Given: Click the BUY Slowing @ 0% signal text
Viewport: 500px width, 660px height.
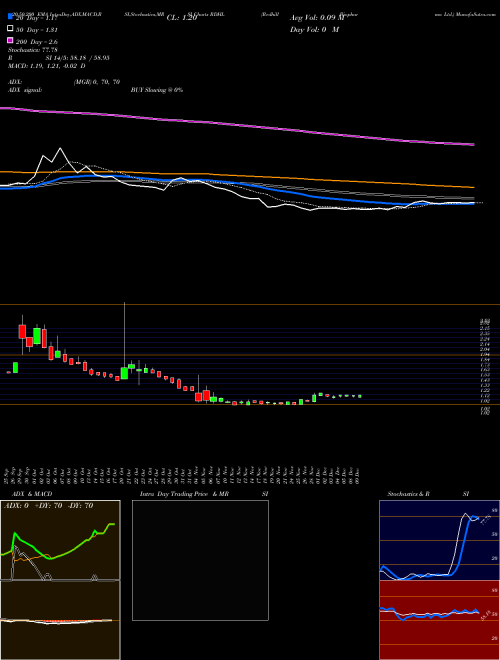Looking at the screenshot, I should [157, 90].
